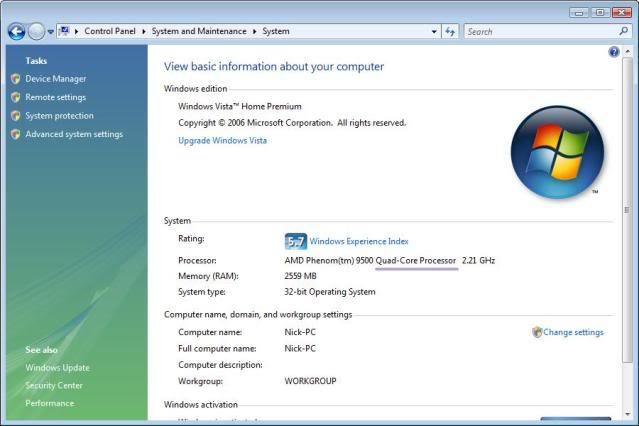Select System breadcrumb item

[x=276, y=31]
